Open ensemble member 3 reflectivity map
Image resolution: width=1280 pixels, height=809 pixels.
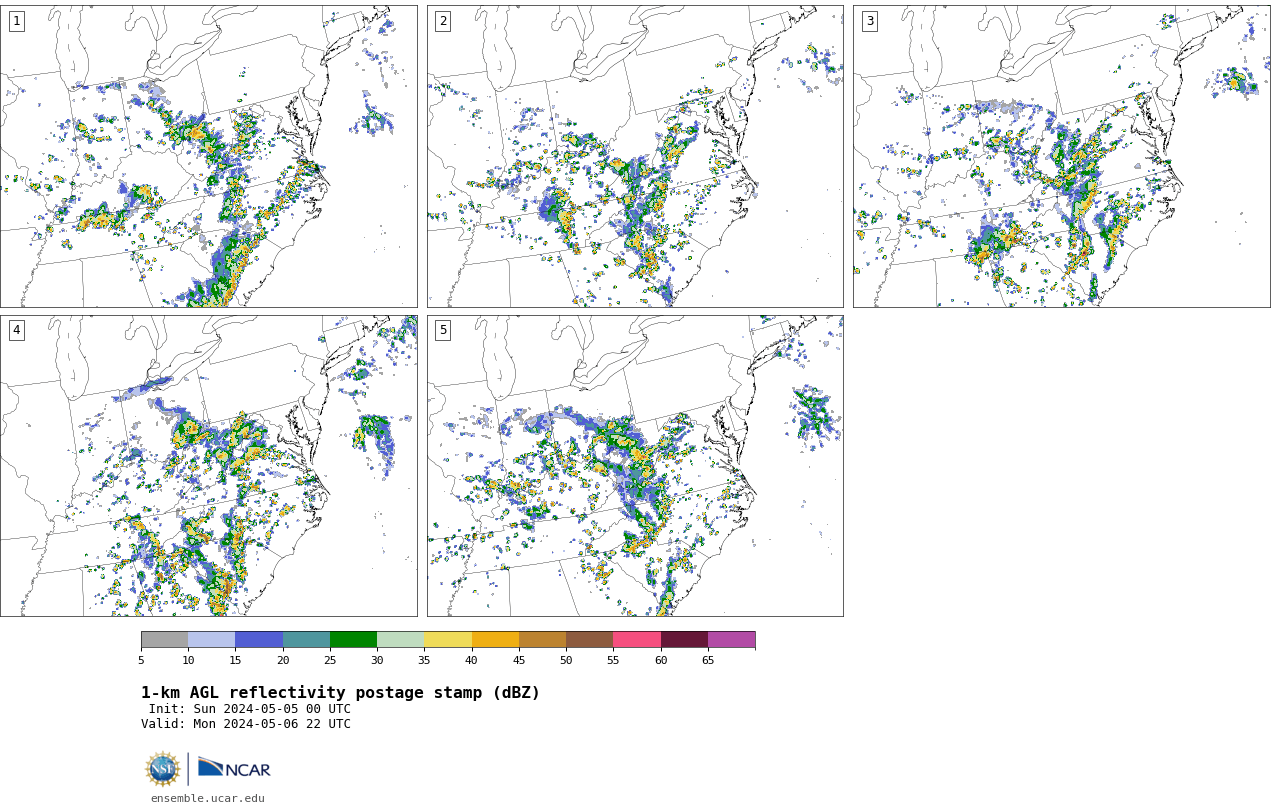point(1061,156)
